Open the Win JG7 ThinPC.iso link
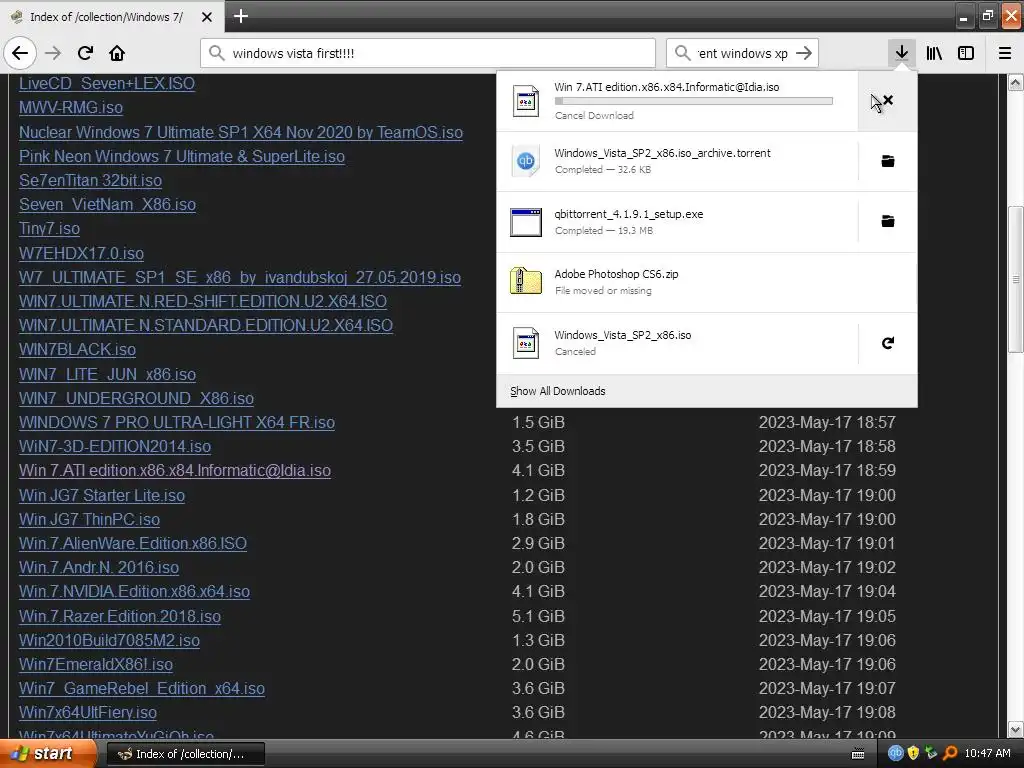This screenshot has height=768, width=1024. [89, 520]
